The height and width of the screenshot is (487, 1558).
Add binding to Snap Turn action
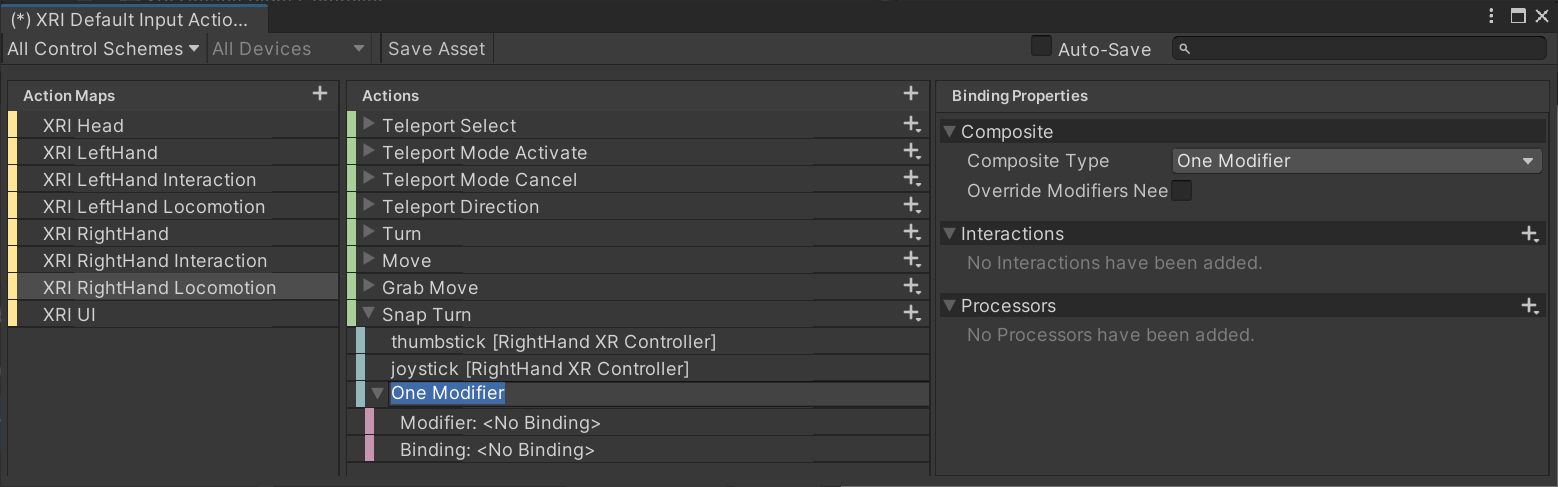911,314
